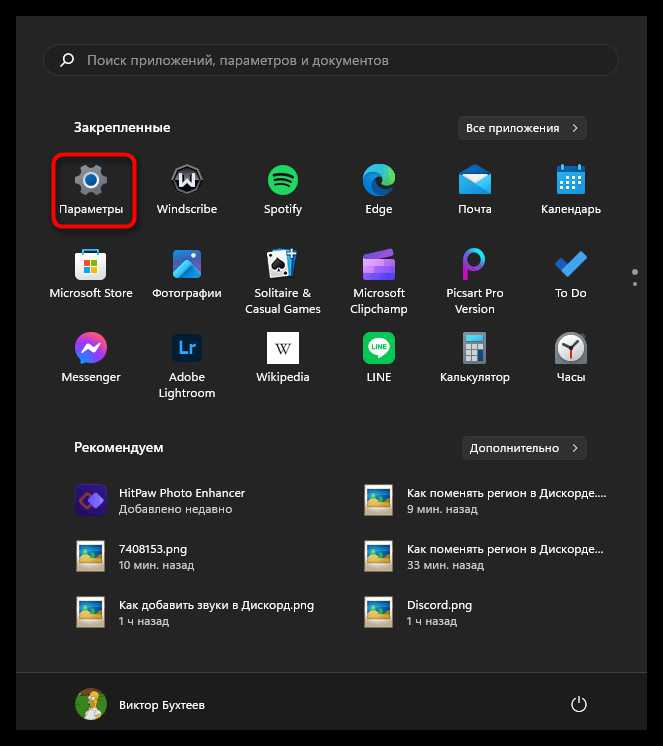Open Messenger
This screenshot has height=746, width=663.
coord(91,358)
